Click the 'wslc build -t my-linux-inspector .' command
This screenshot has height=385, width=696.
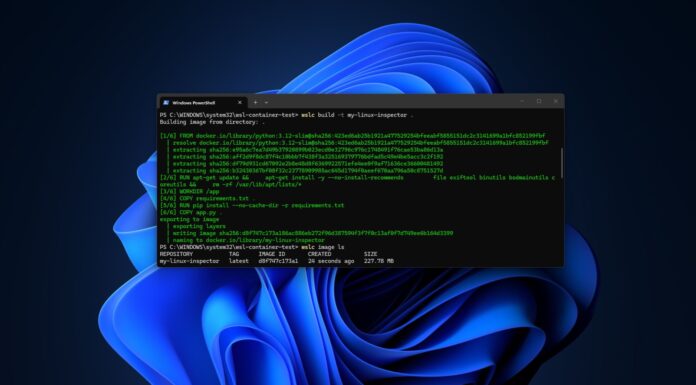(x=357, y=115)
